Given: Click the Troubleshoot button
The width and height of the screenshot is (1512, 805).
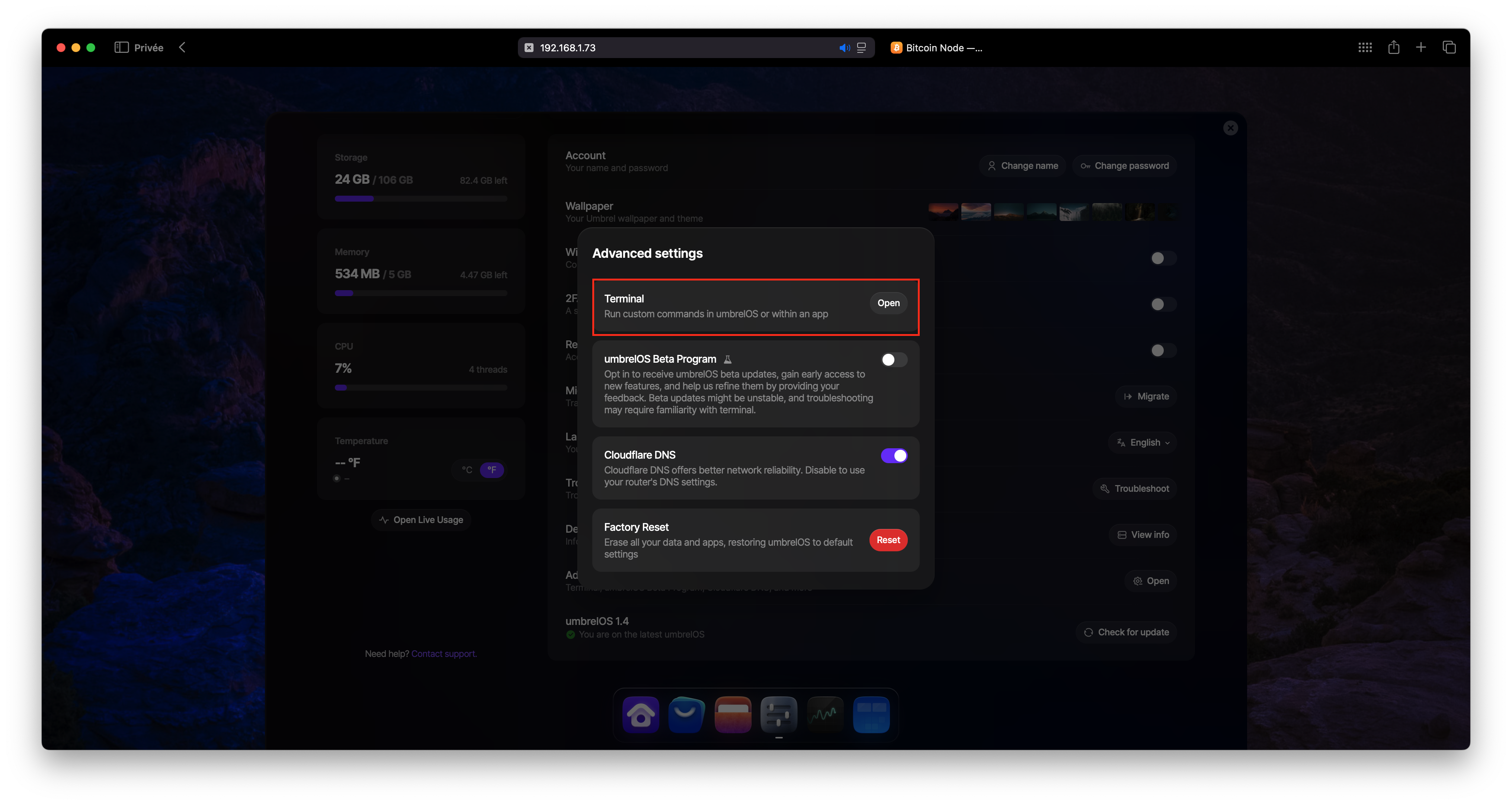Looking at the screenshot, I should [x=1134, y=489].
